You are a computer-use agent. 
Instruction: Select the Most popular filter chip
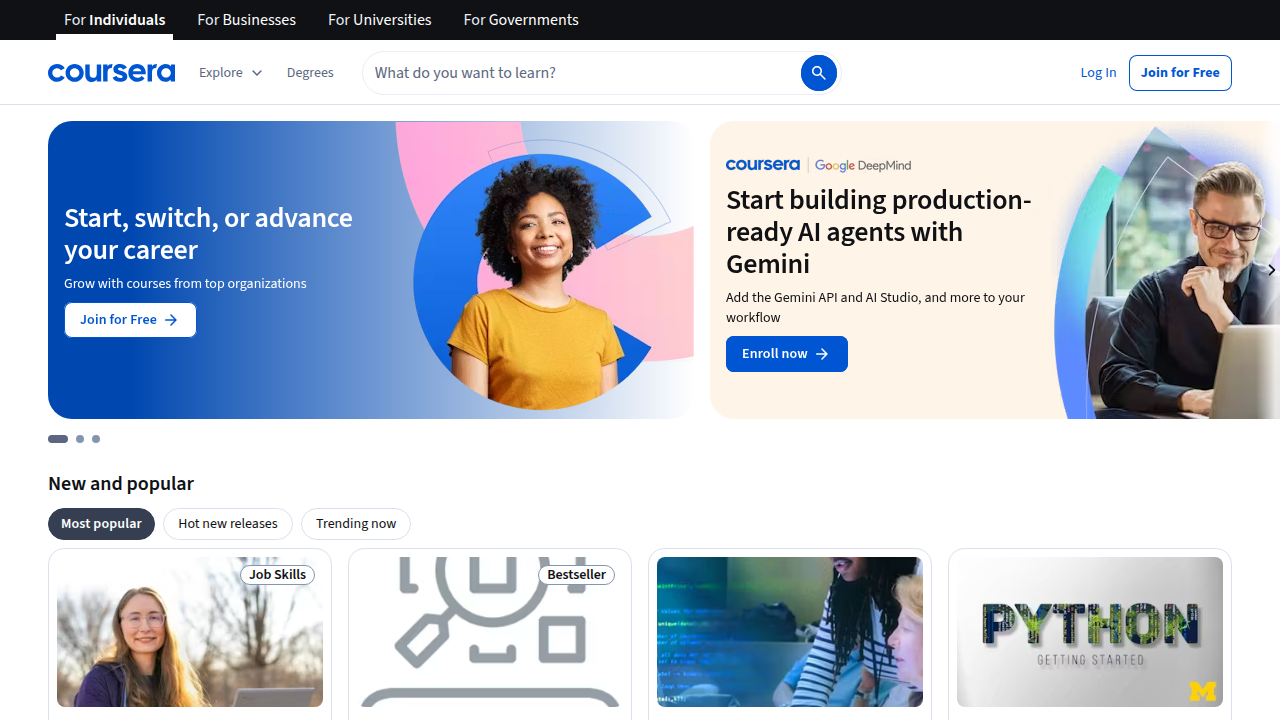101,524
